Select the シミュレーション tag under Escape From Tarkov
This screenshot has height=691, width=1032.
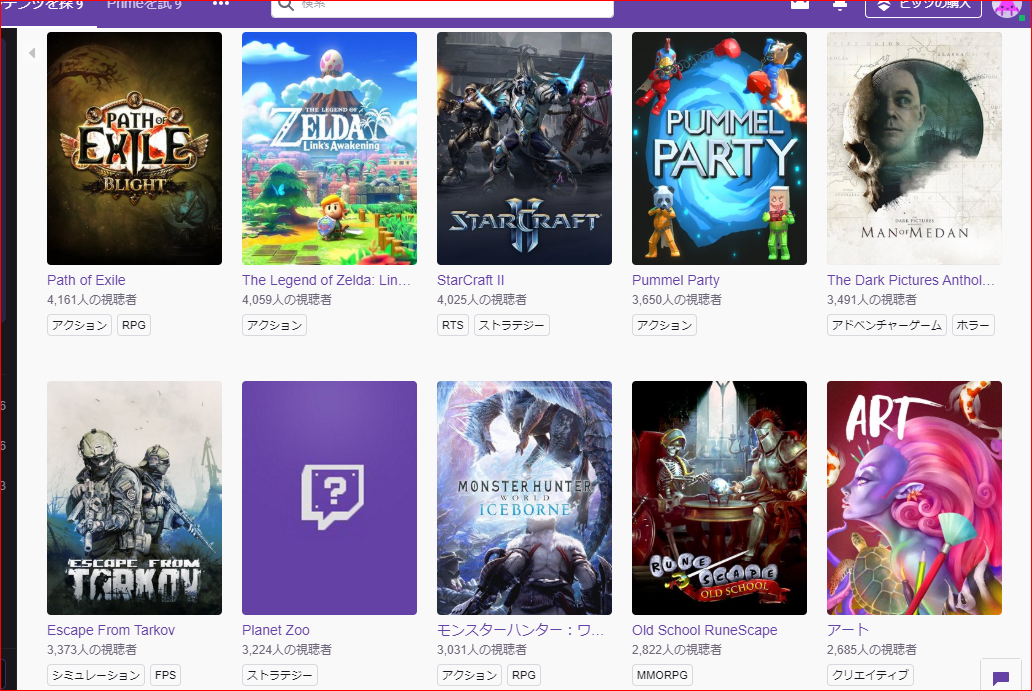96,675
